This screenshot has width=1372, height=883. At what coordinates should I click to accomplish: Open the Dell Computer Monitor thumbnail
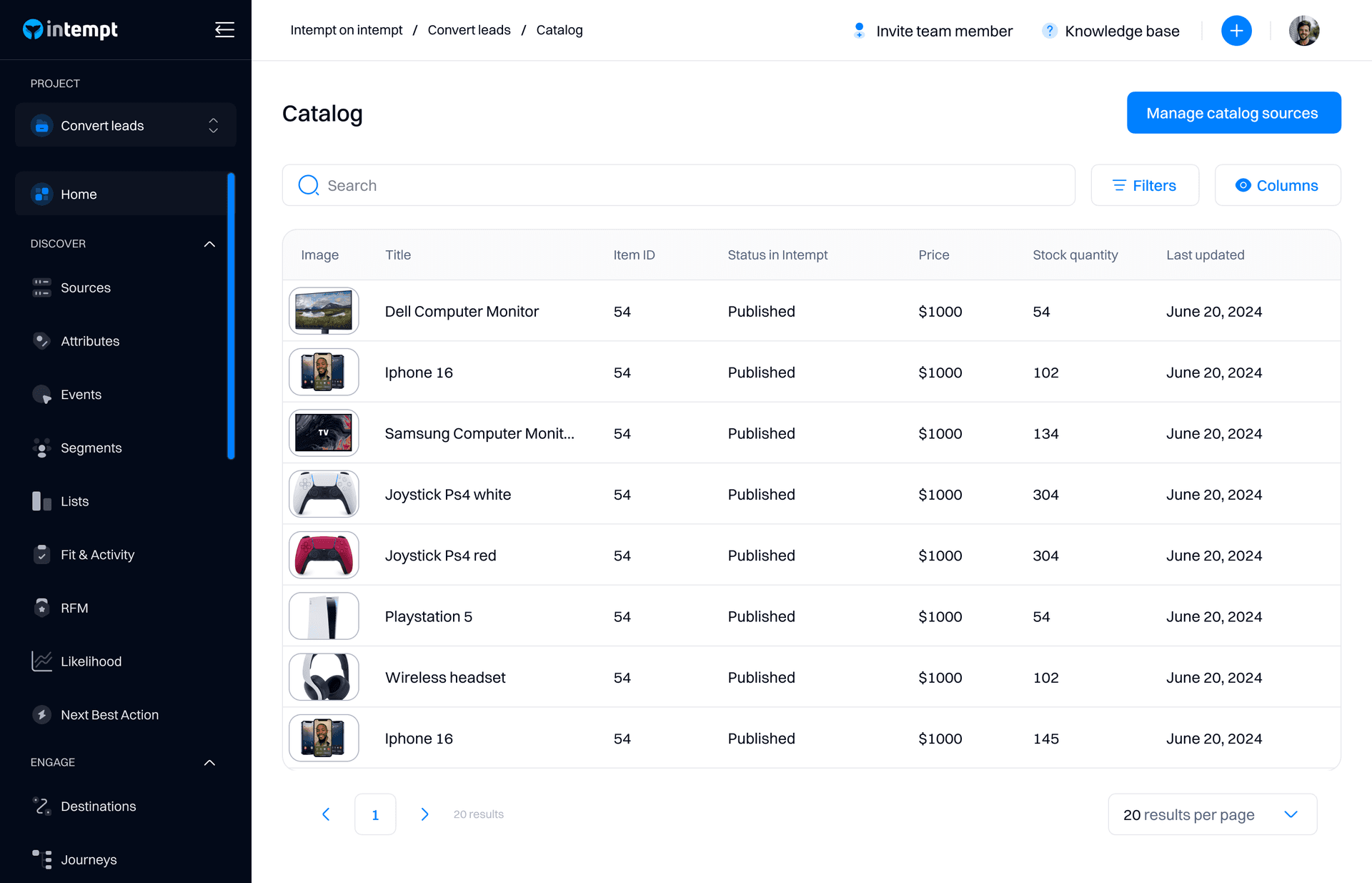click(324, 311)
